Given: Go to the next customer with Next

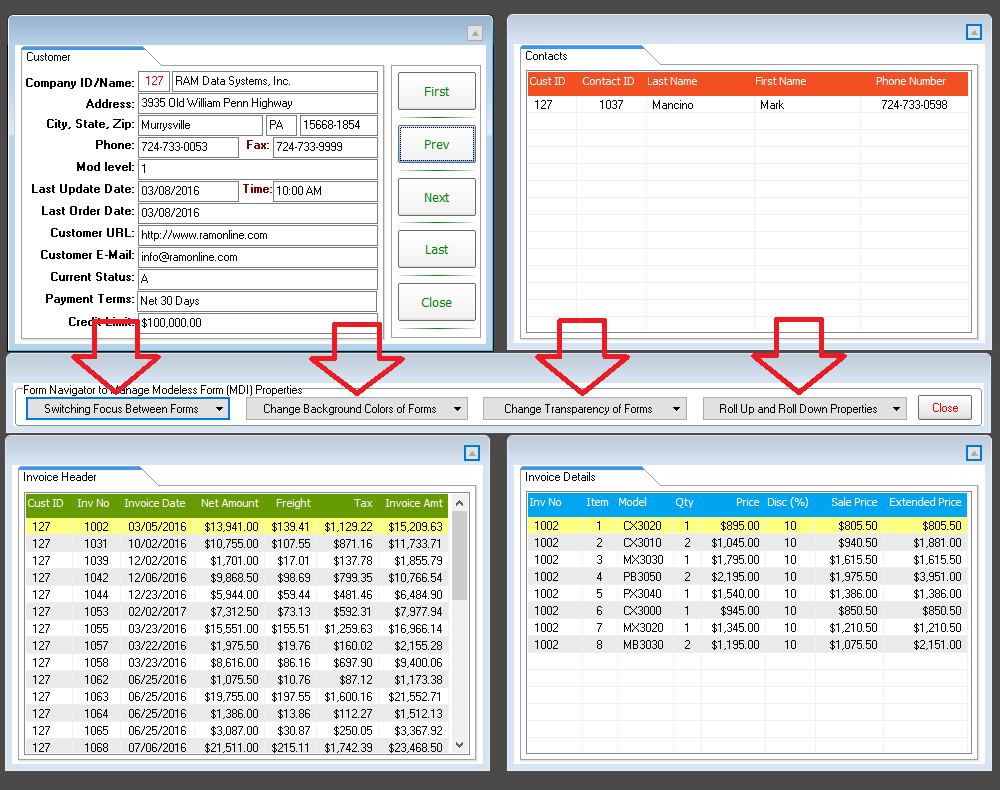Looking at the screenshot, I should 436,197.
